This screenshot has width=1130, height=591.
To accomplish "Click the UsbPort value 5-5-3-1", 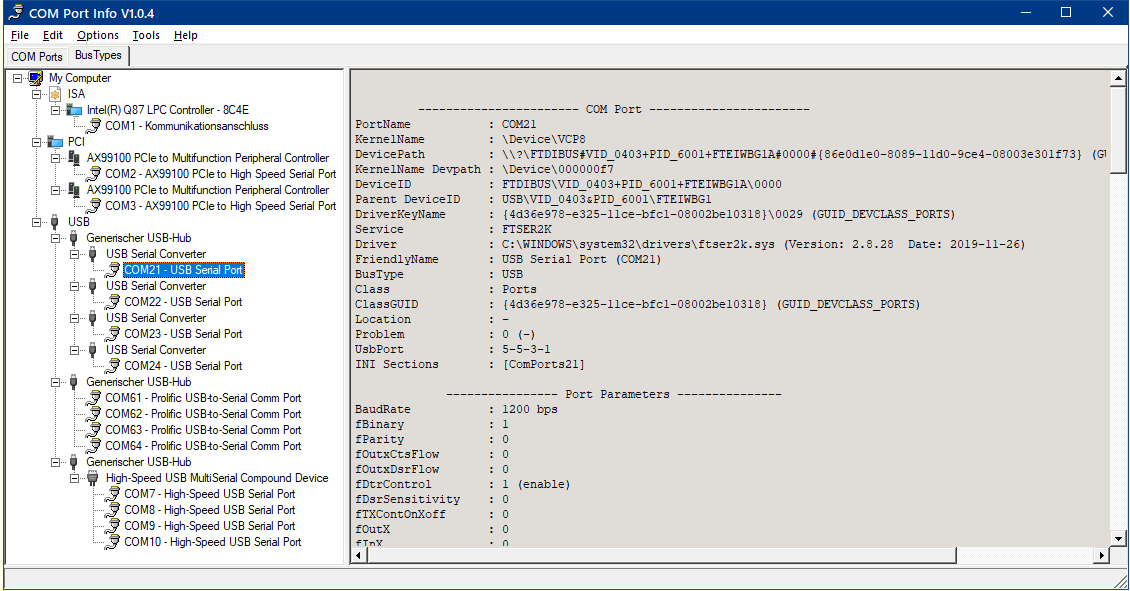I will coord(526,349).
